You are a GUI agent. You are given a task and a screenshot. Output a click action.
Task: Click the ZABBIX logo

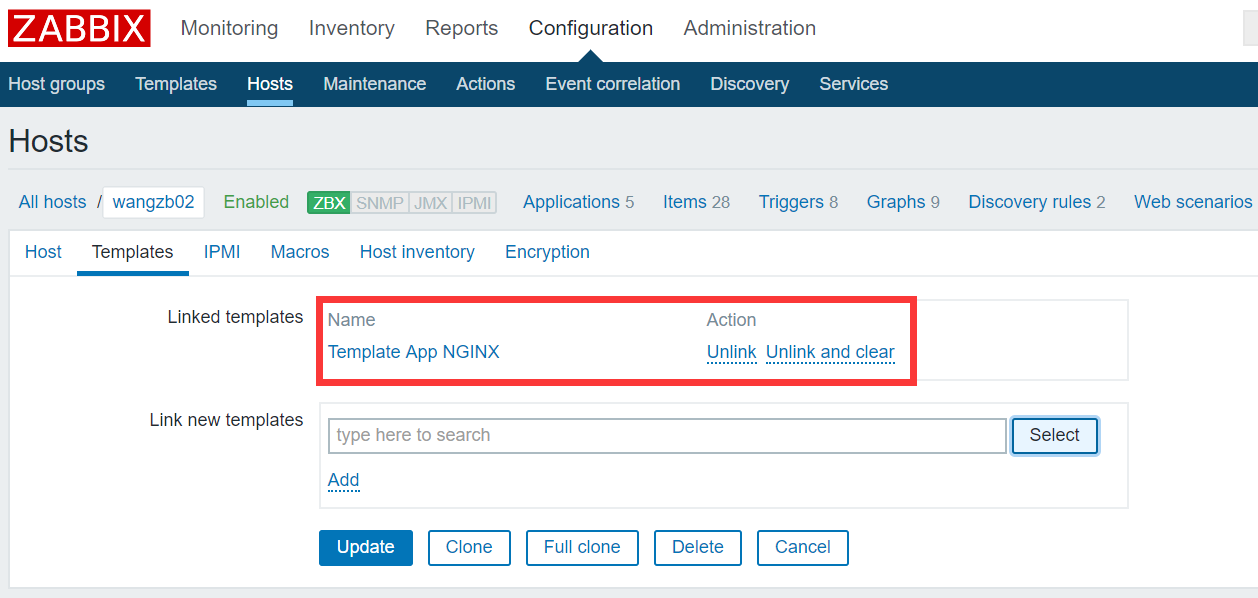(x=79, y=28)
